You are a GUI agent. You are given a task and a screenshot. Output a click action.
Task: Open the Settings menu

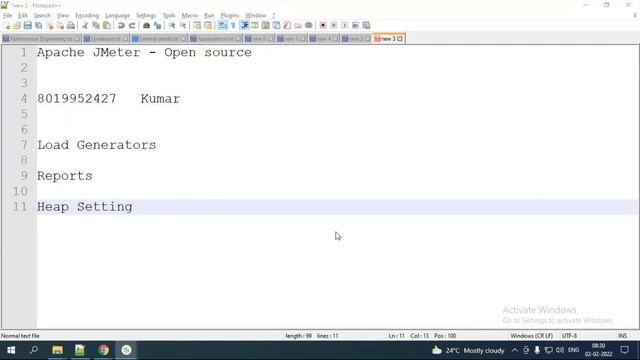pos(146,16)
